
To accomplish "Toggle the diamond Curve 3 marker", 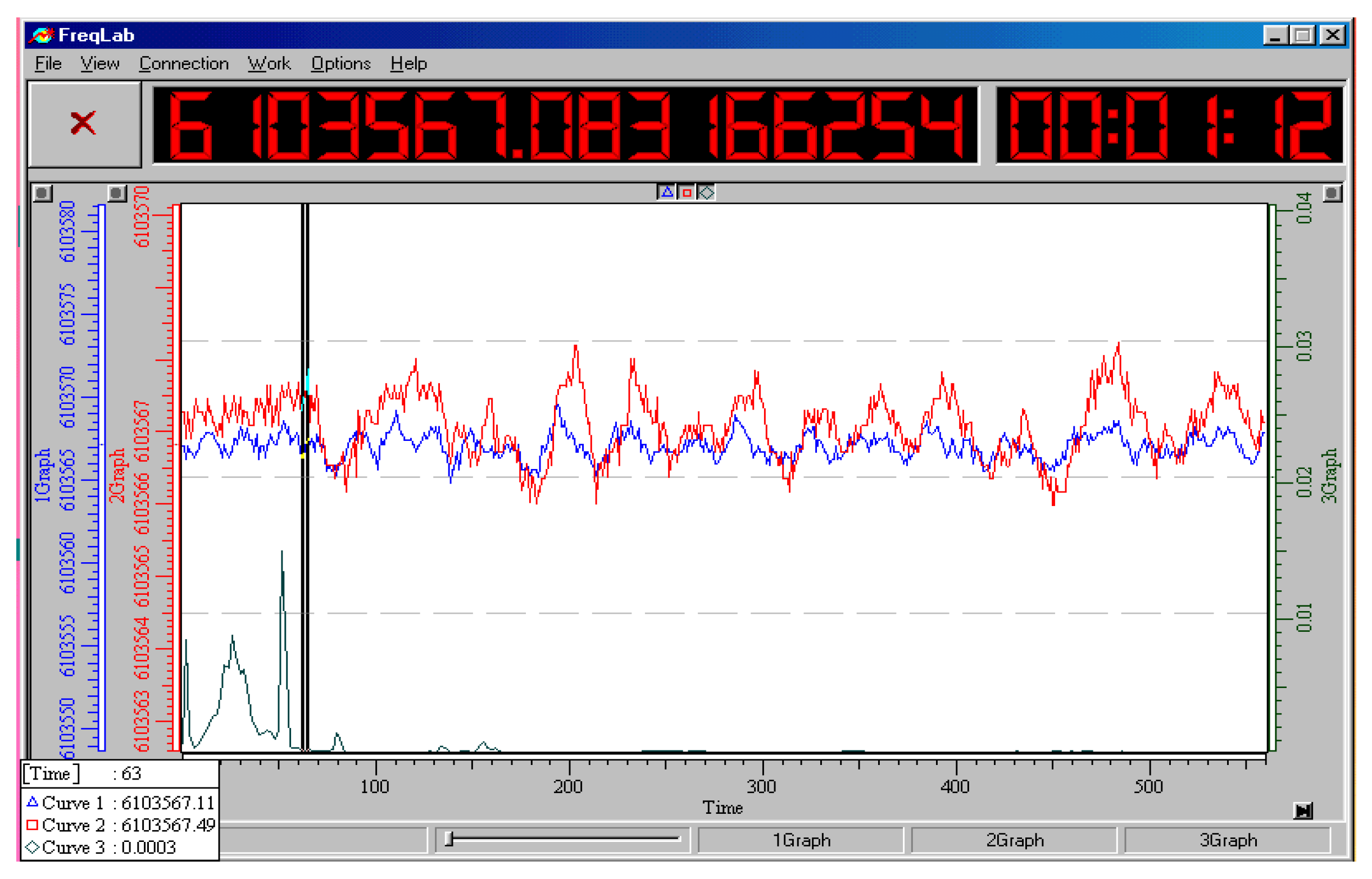I will pos(707,193).
